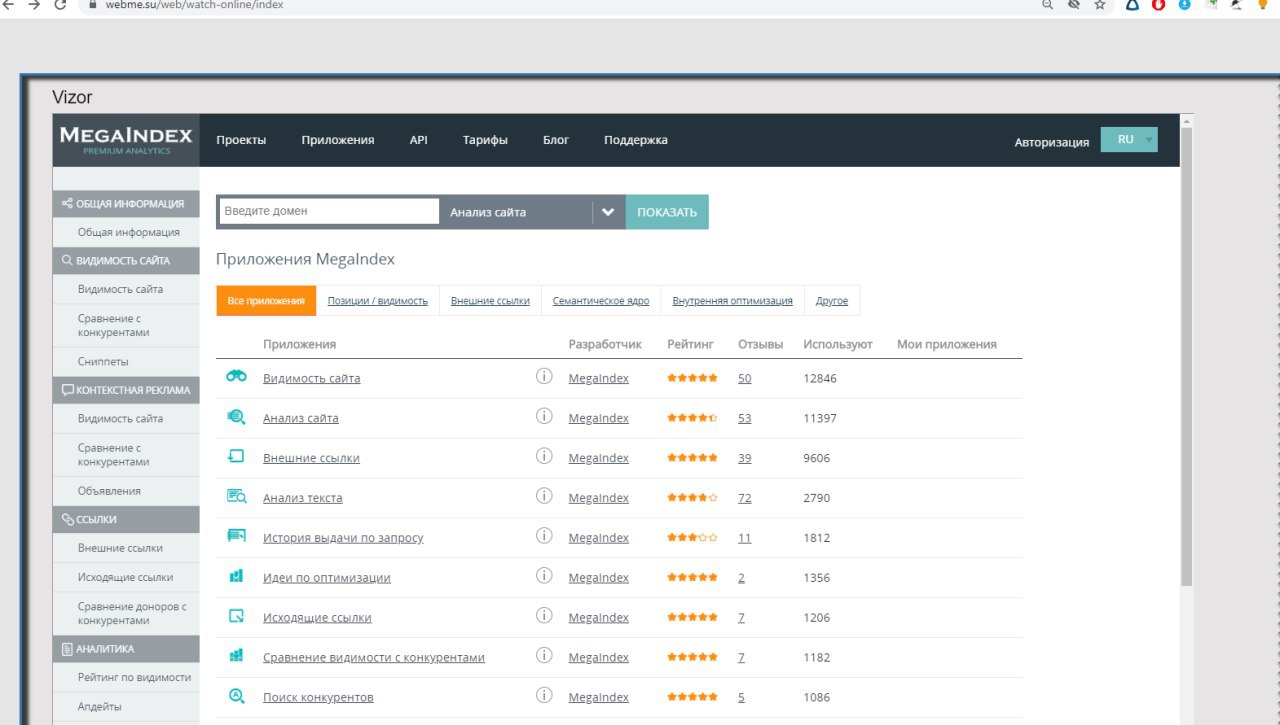Viewport: 1280px width, 725px height.
Task: Open Объявления in left sidebar
Action: pyautogui.click(x=109, y=491)
